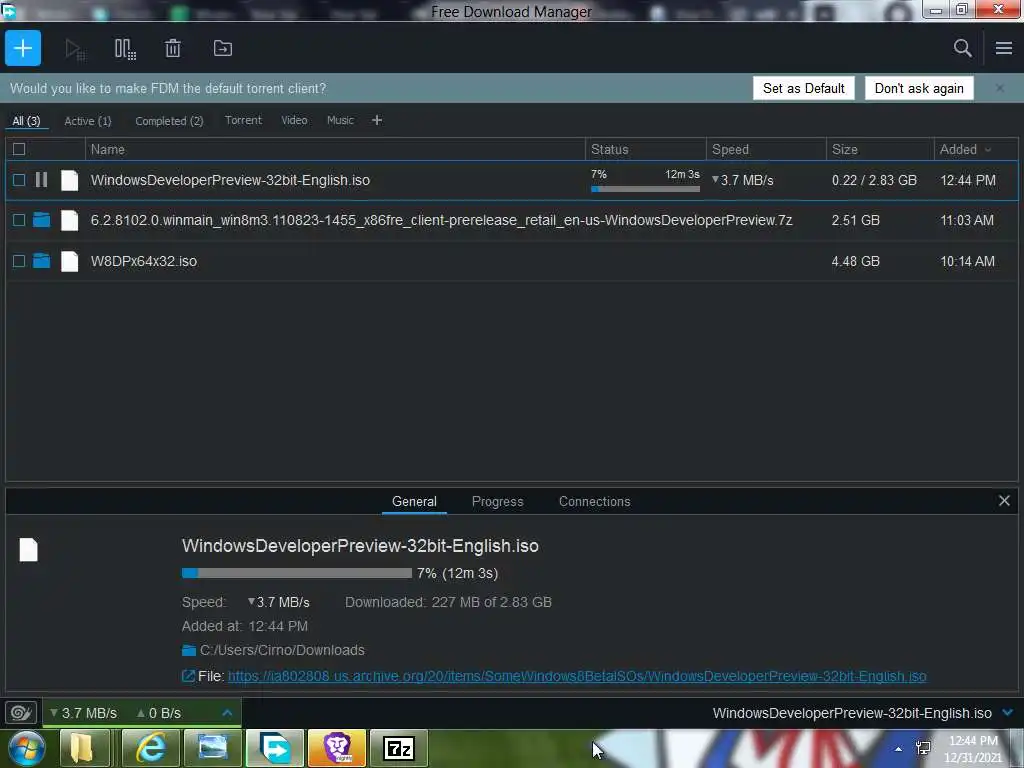The height and width of the screenshot is (768, 1024).
Task: Open the search magnifier
Action: 962,48
